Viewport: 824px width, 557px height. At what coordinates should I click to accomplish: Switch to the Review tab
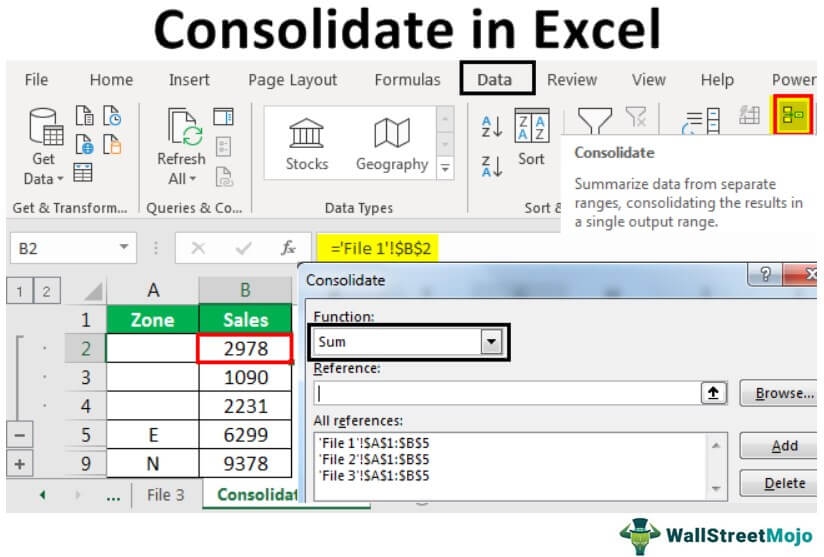[572, 80]
